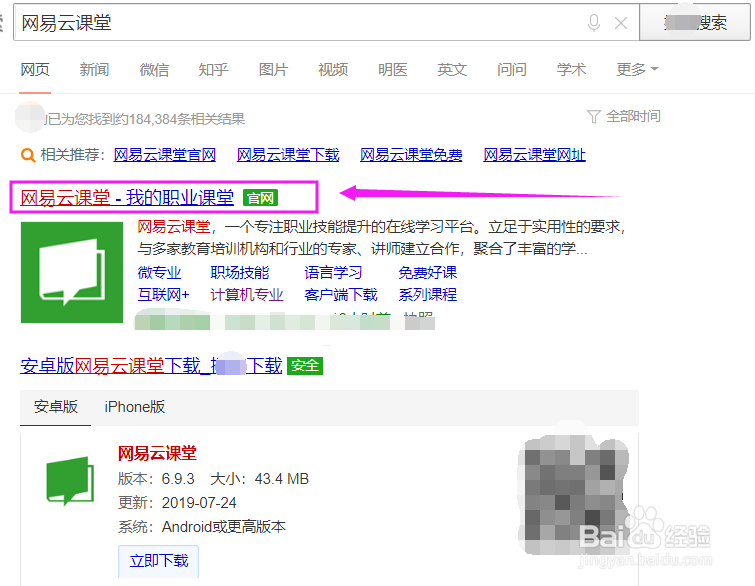Open the 安卓版网易云课堂下载 result link
755x586 pixels.
pos(151,366)
